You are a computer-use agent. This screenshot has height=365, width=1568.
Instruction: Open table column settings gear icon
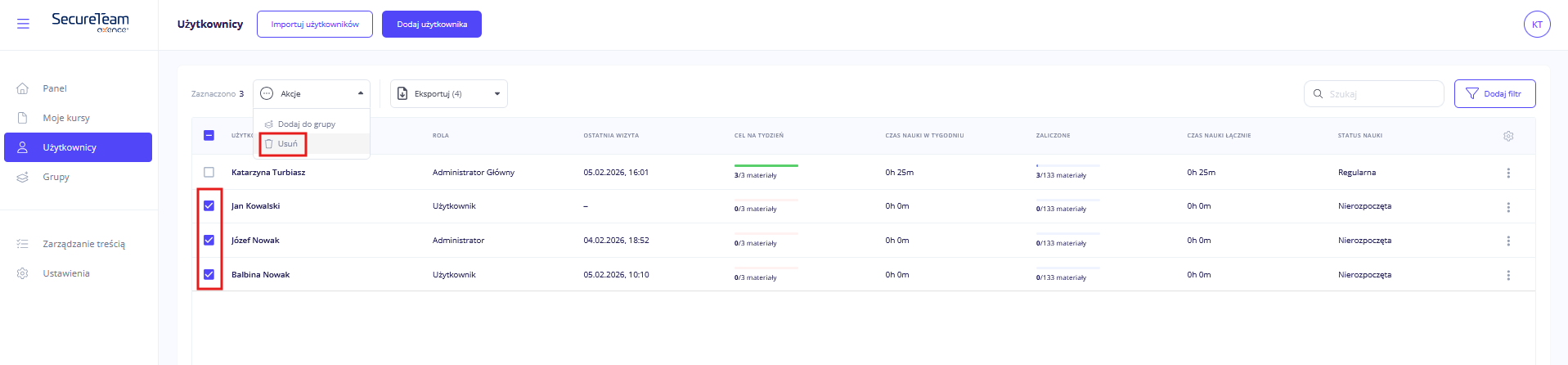coord(1508,136)
